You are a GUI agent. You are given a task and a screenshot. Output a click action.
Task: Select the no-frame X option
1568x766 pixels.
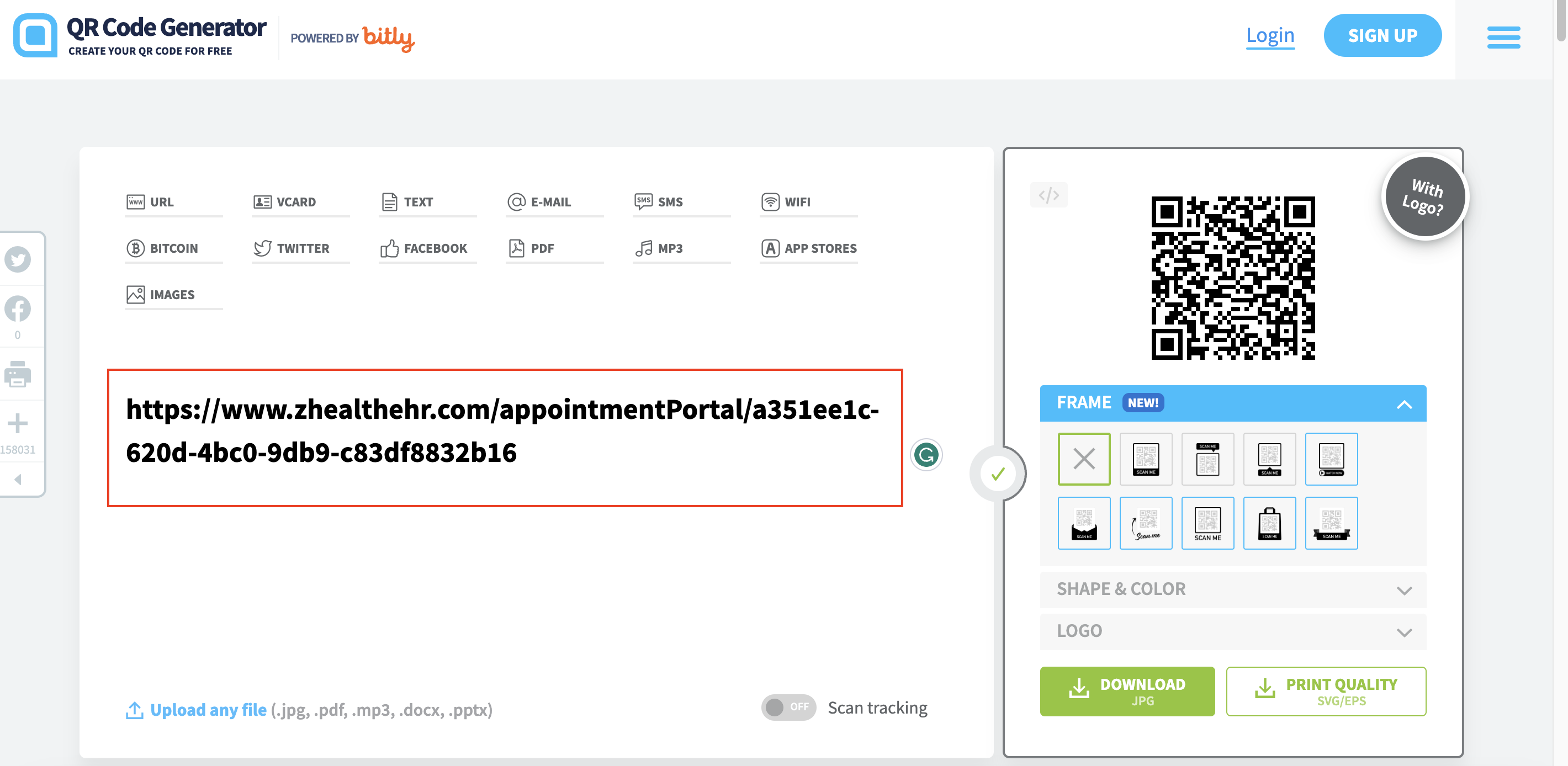tap(1084, 459)
